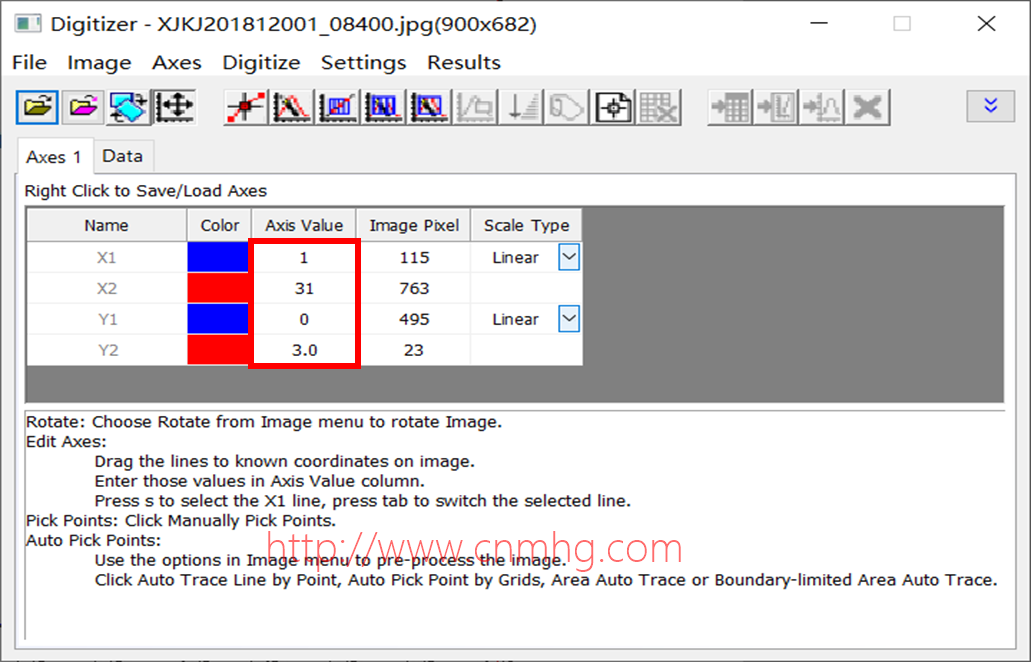Click the crosshair target toolbar icon
Image resolution: width=1031 pixels, height=662 pixels.
[x=613, y=106]
